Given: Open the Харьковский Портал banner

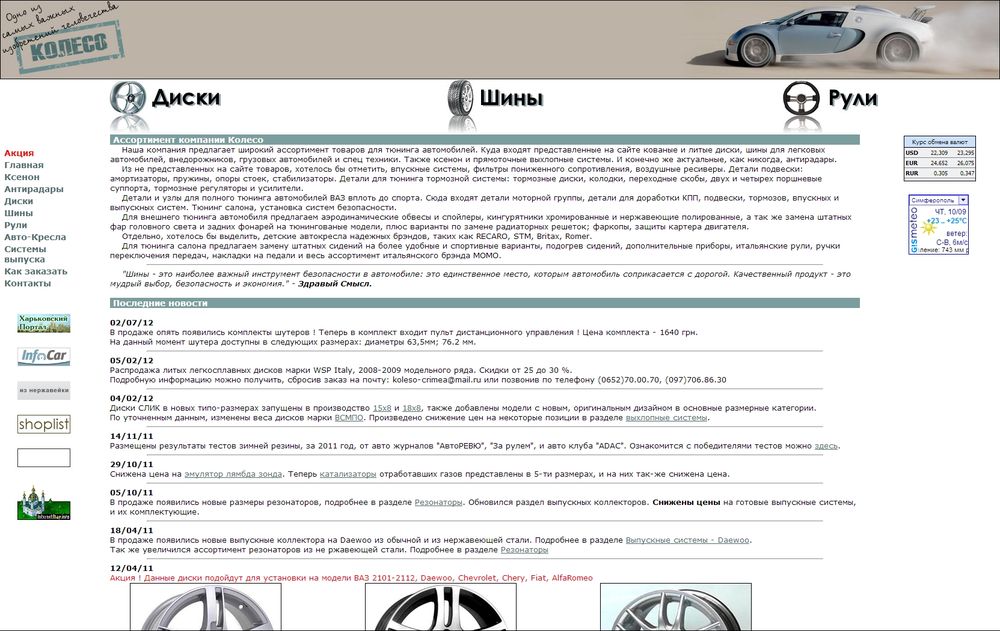Looking at the screenshot, I should (43, 323).
